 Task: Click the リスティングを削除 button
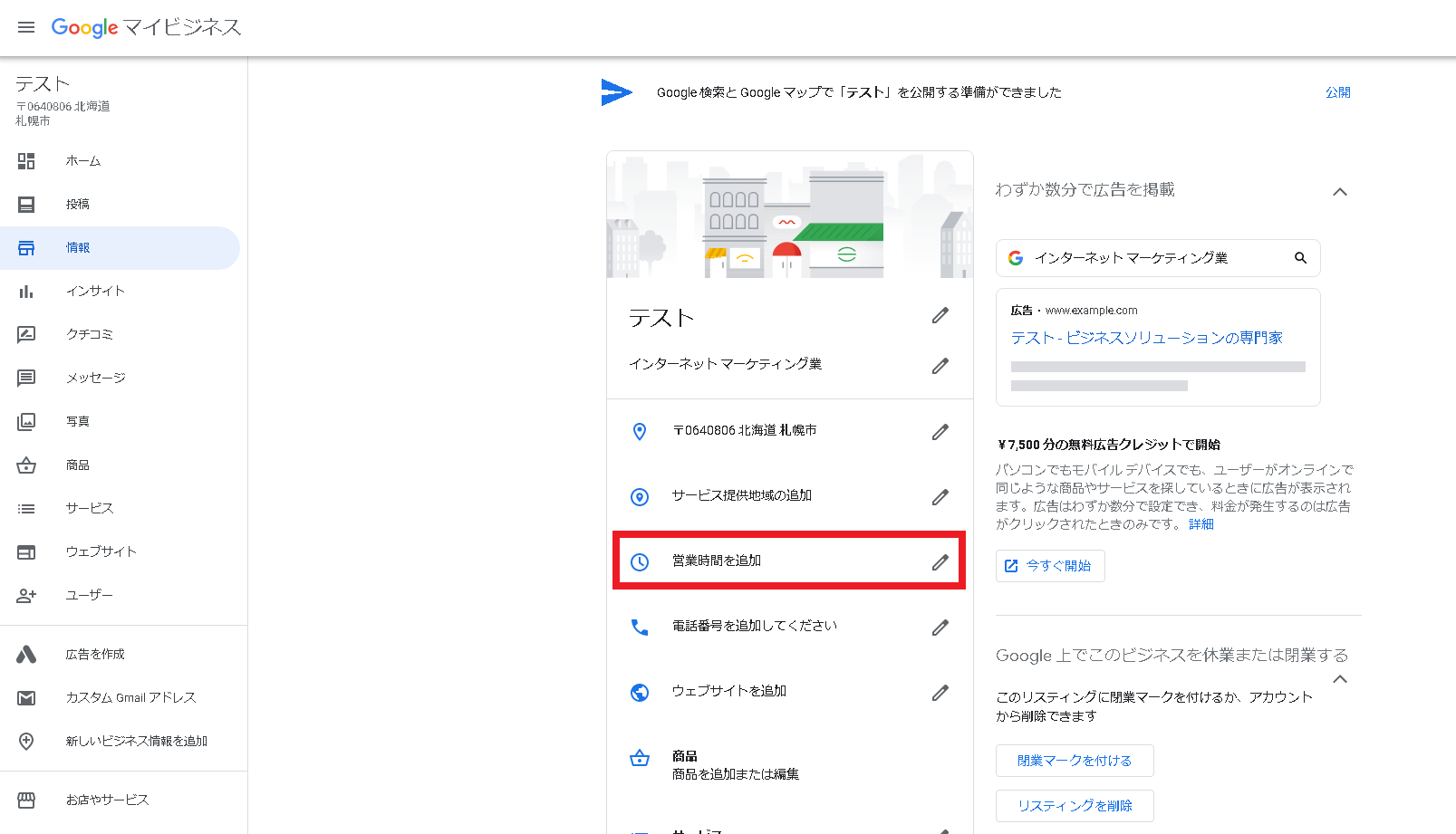[1075, 806]
